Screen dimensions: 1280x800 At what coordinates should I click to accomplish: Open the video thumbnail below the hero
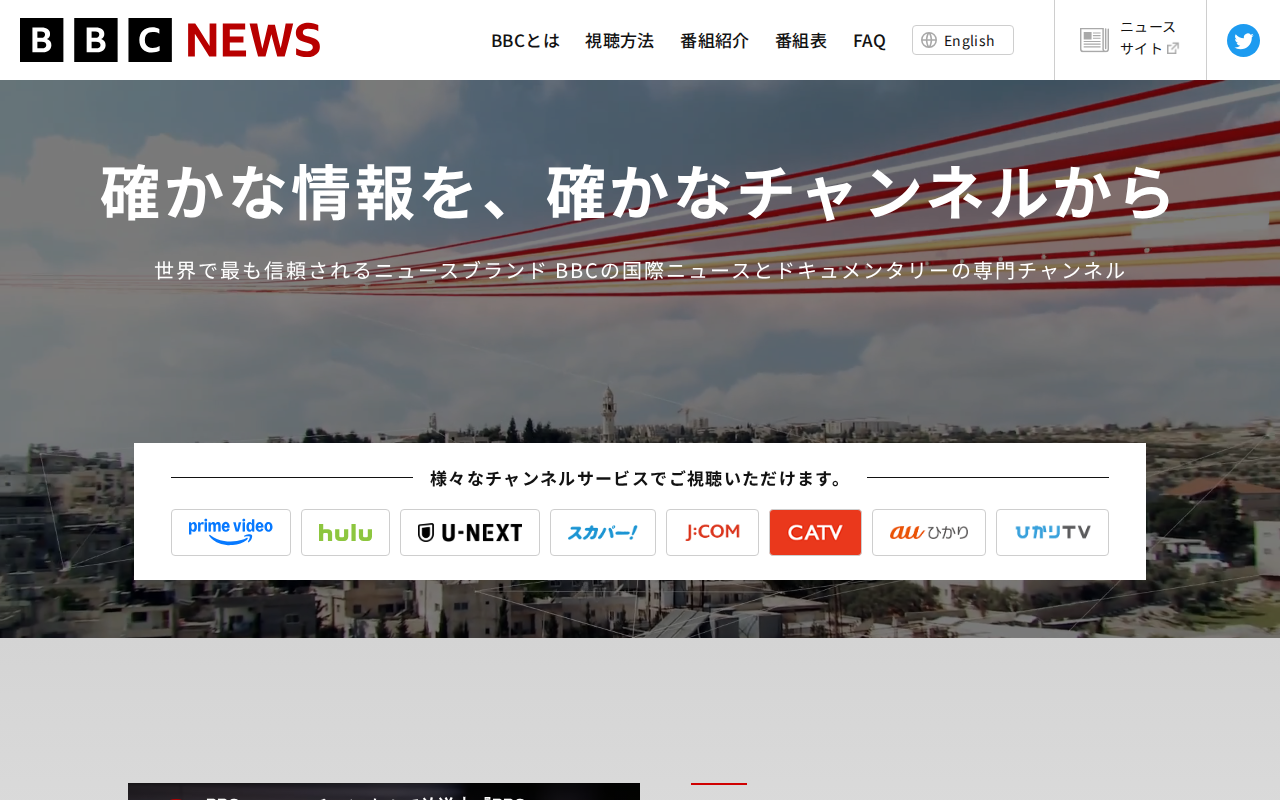[x=384, y=791]
